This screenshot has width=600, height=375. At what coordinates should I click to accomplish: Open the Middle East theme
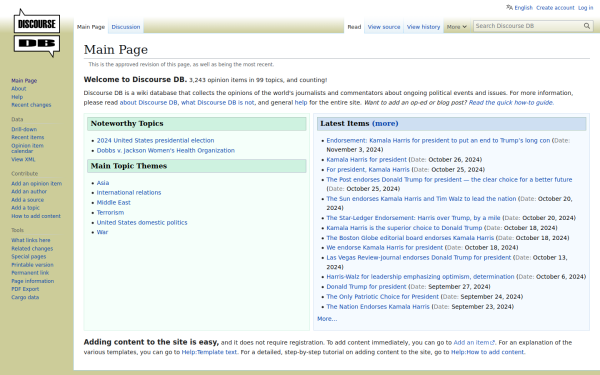tap(114, 202)
